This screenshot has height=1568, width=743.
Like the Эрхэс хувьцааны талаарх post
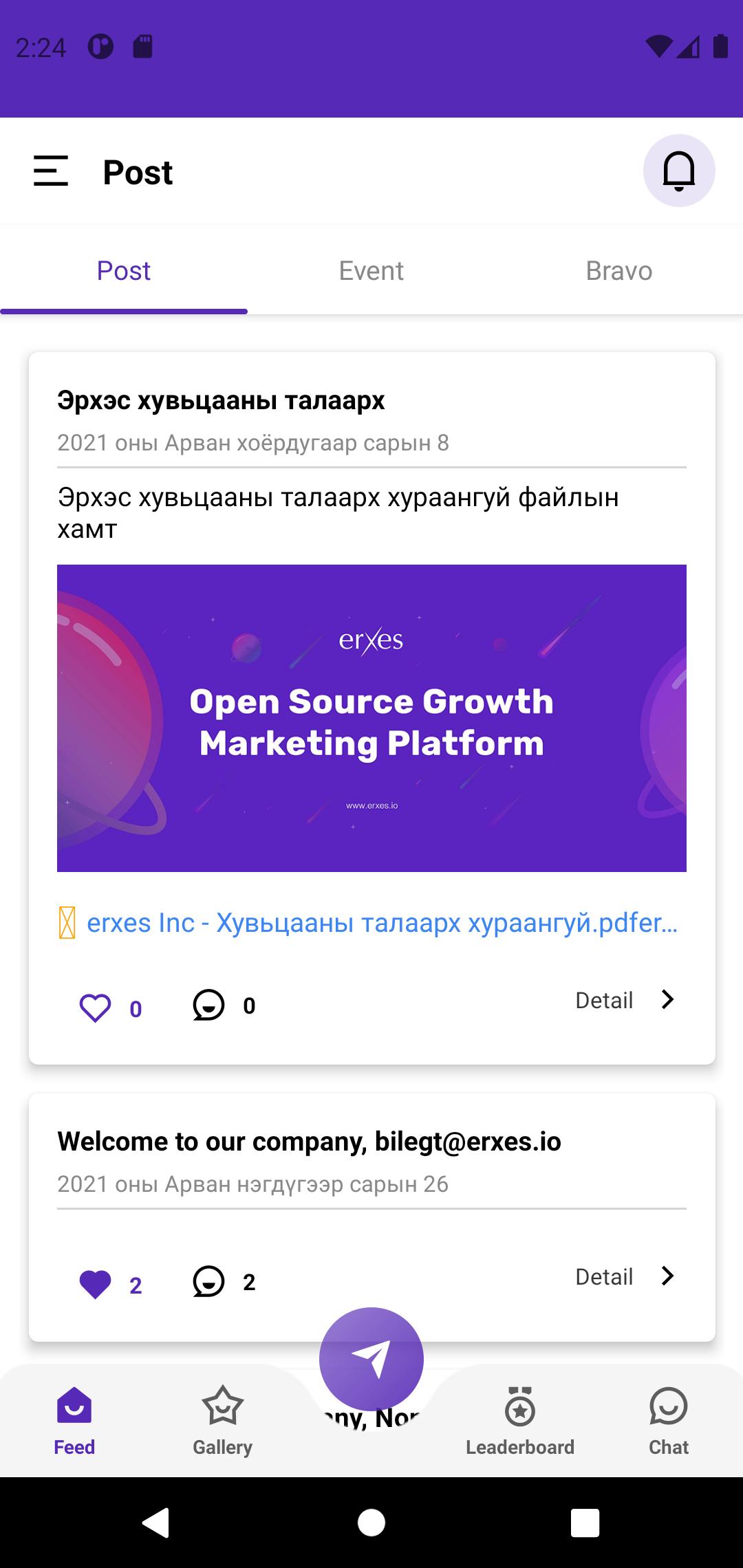[95, 1008]
